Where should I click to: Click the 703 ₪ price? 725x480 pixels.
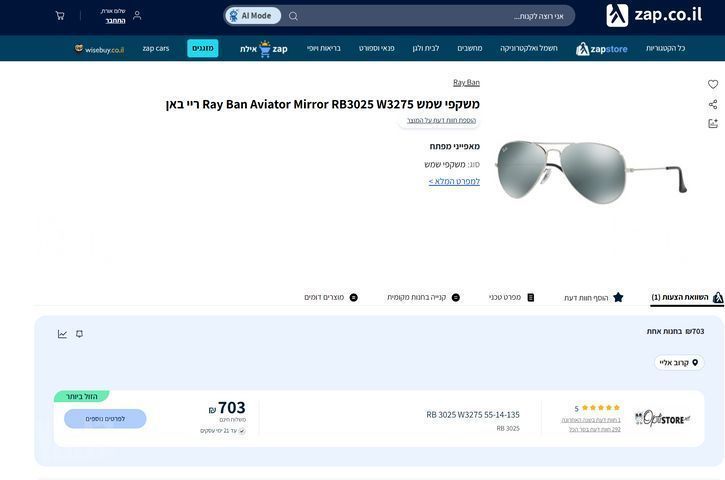(x=227, y=408)
